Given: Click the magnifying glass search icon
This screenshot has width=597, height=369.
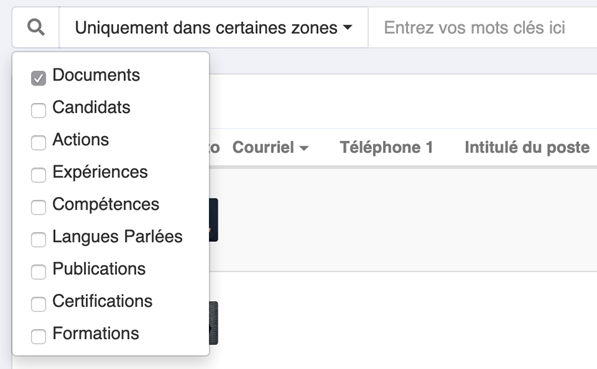Looking at the screenshot, I should click(x=36, y=27).
